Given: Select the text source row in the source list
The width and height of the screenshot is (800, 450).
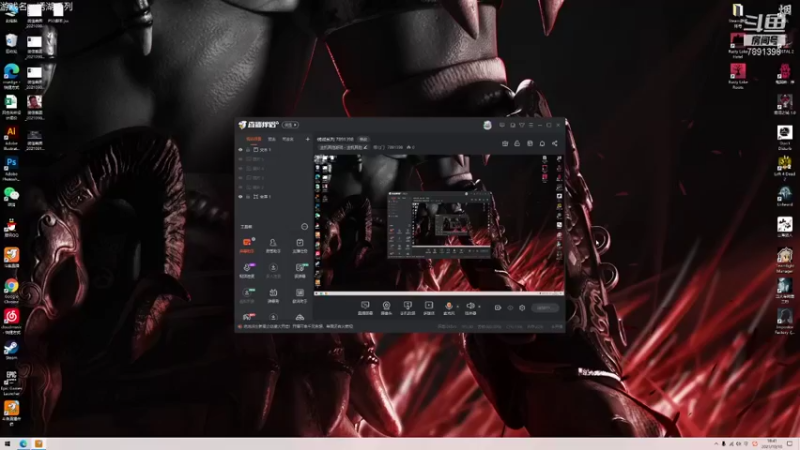Looking at the screenshot, I should pos(274,149).
